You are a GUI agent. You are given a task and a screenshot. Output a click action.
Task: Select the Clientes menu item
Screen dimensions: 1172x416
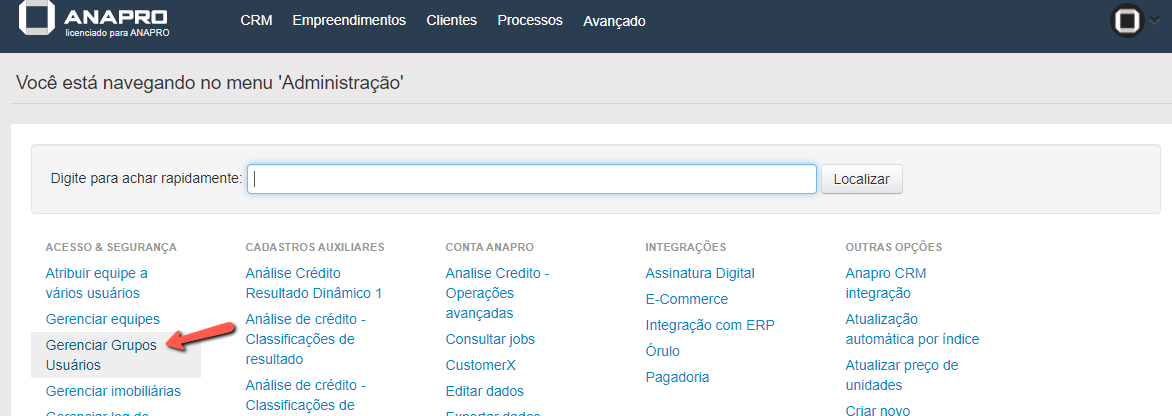pyautogui.click(x=451, y=21)
